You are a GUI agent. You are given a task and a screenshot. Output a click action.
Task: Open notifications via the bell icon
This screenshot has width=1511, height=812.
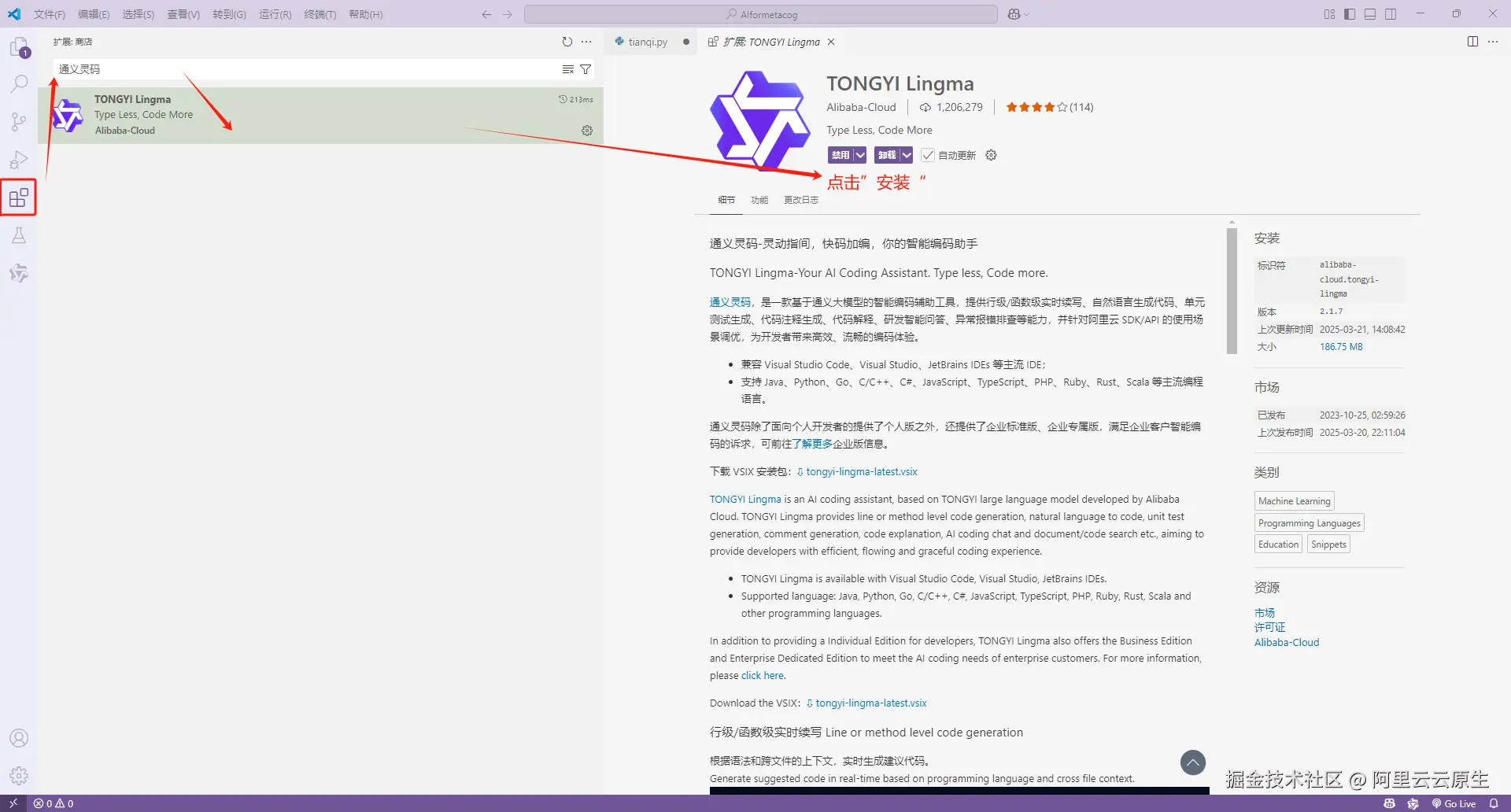1494,803
